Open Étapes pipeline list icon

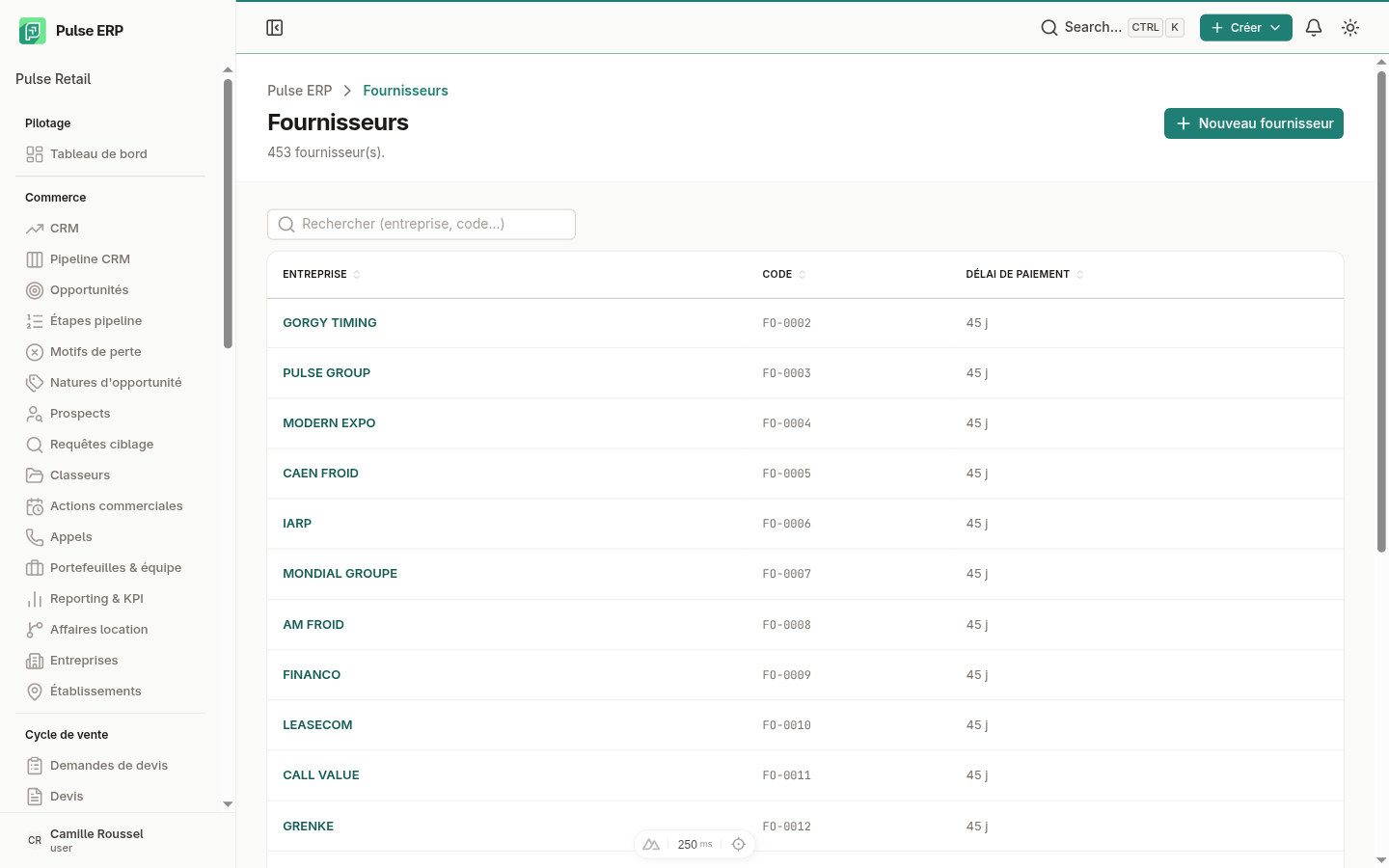click(x=35, y=321)
